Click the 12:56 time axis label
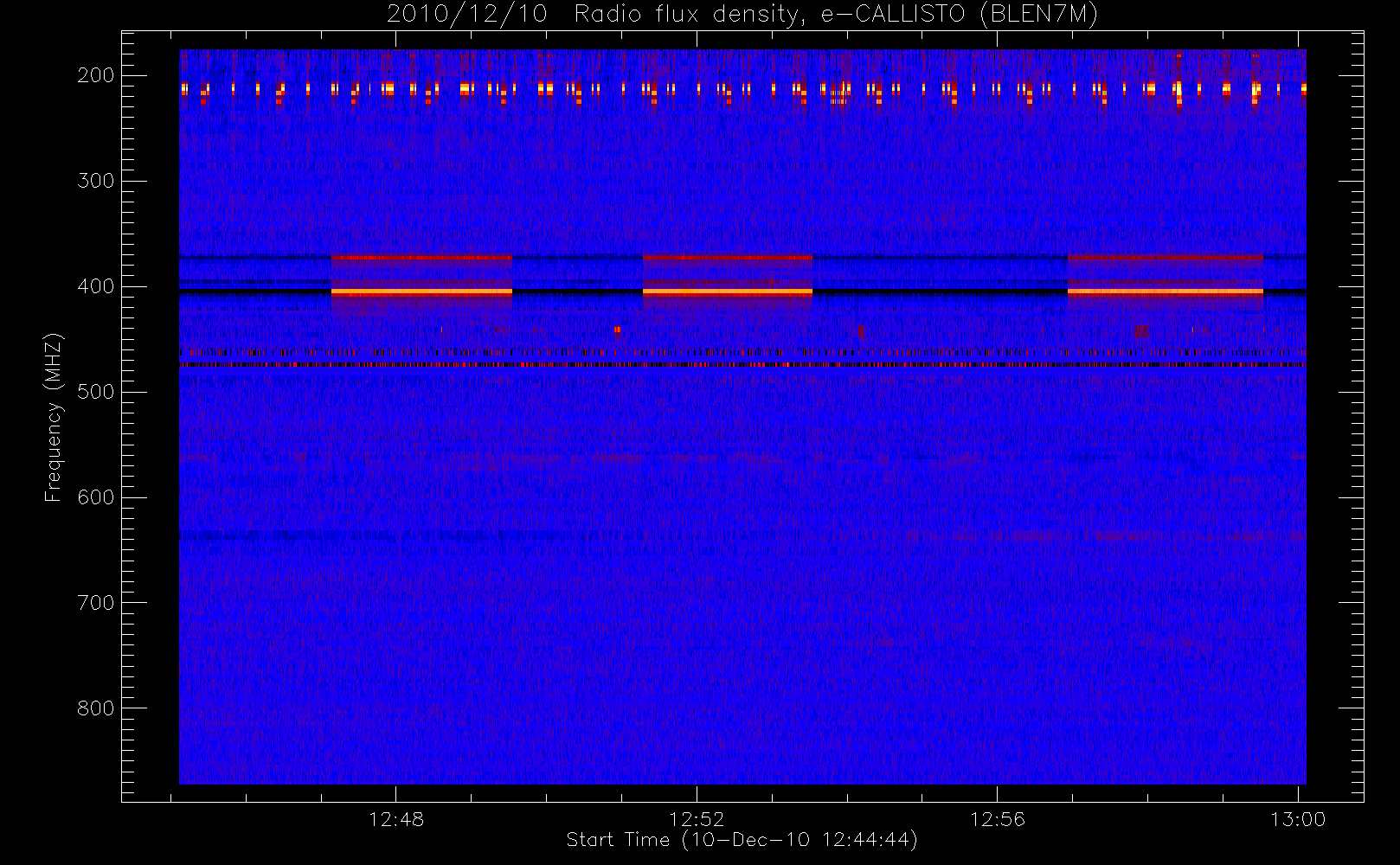The width and height of the screenshot is (1400, 865). tap(997, 819)
